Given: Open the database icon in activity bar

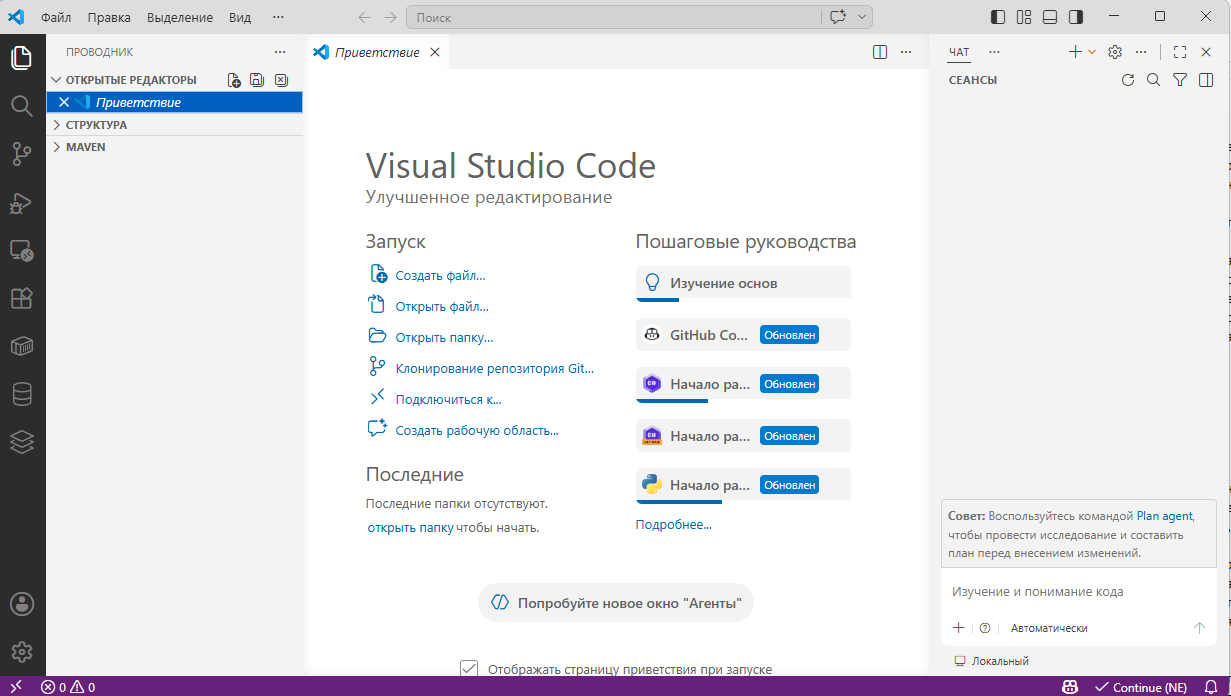Looking at the screenshot, I should click(x=22, y=394).
